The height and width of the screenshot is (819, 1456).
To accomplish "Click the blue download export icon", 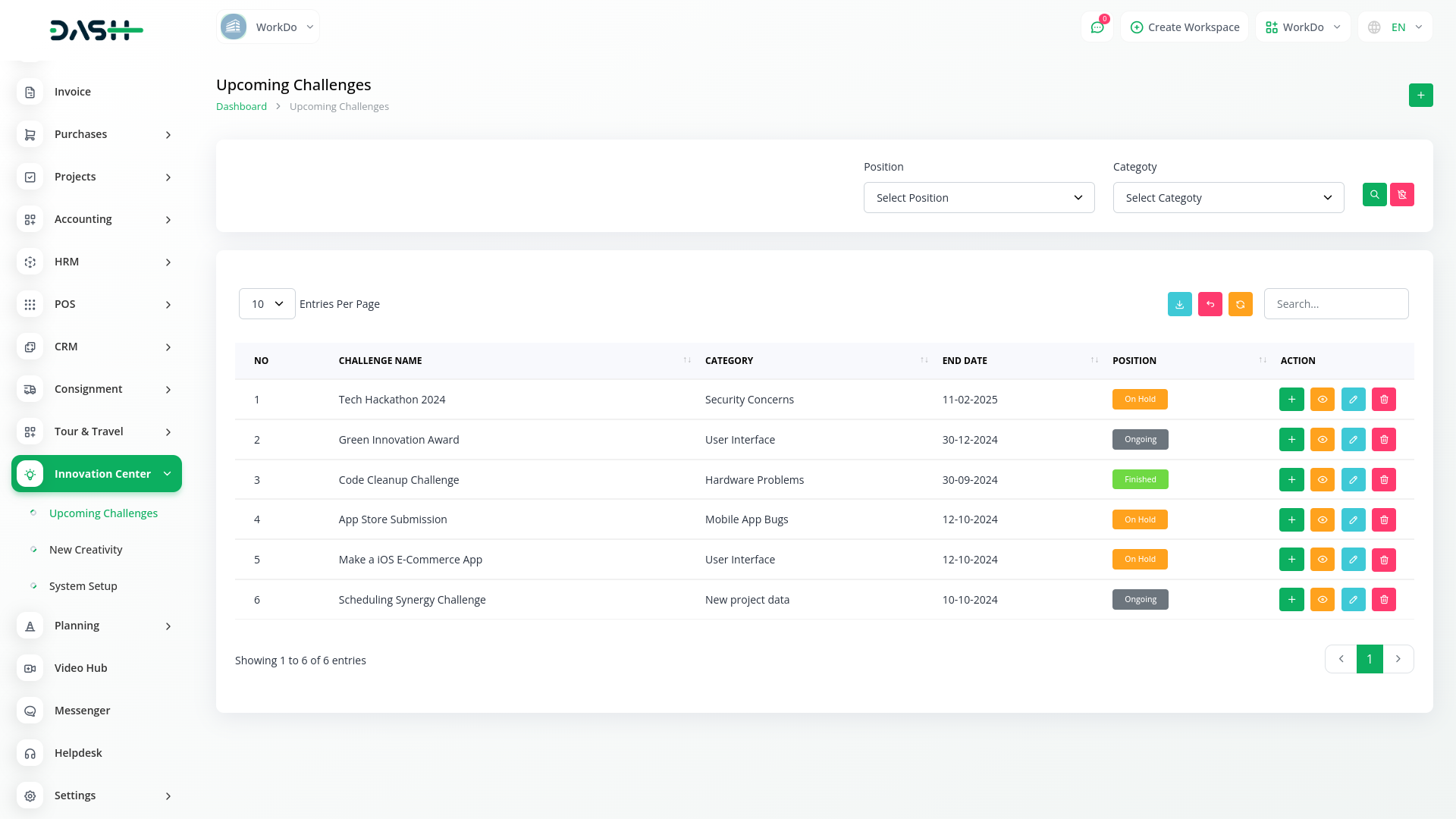I will (1179, 304).
